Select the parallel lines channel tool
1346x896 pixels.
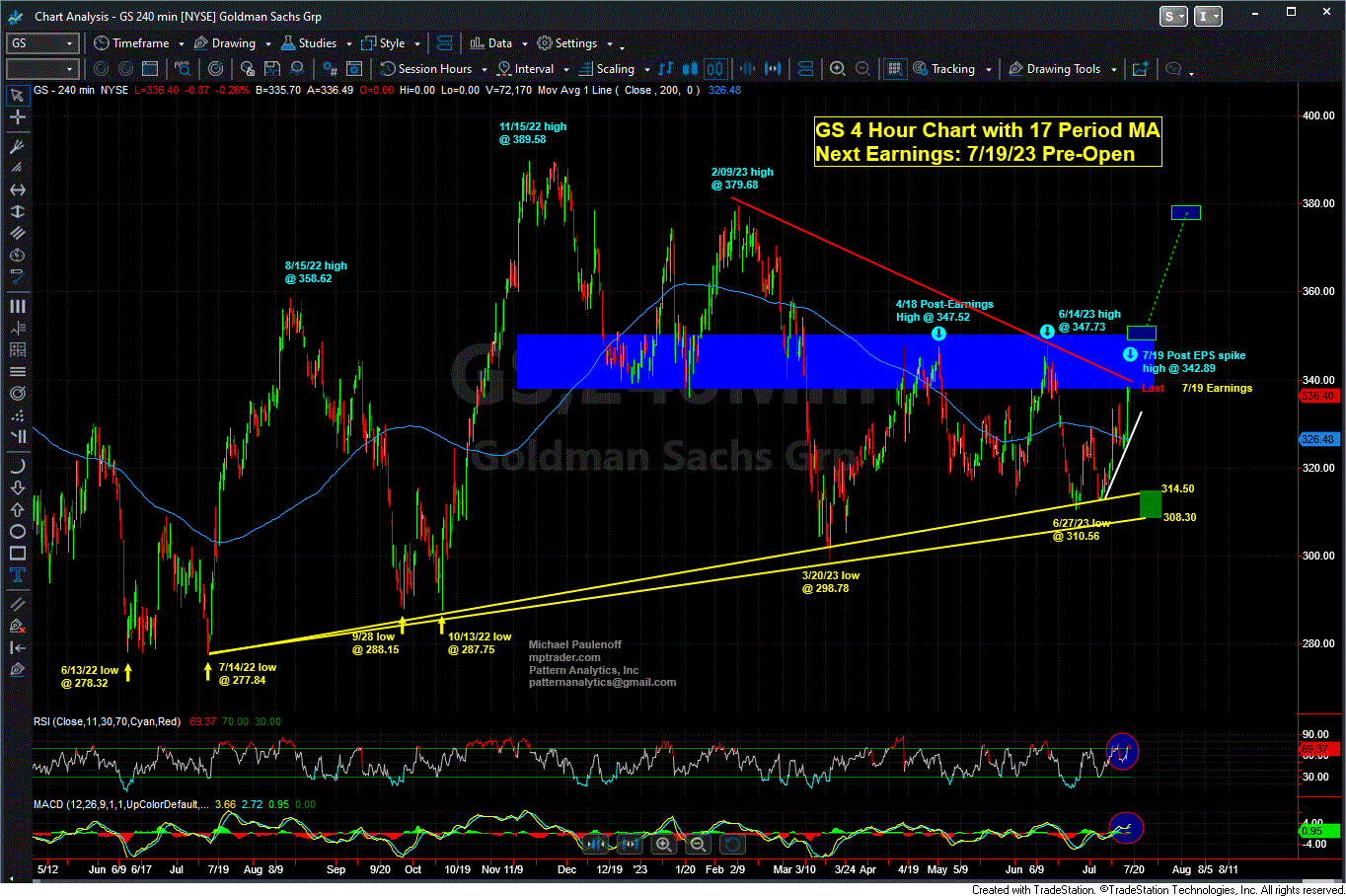pyautogui.click(x=17, y=233)
